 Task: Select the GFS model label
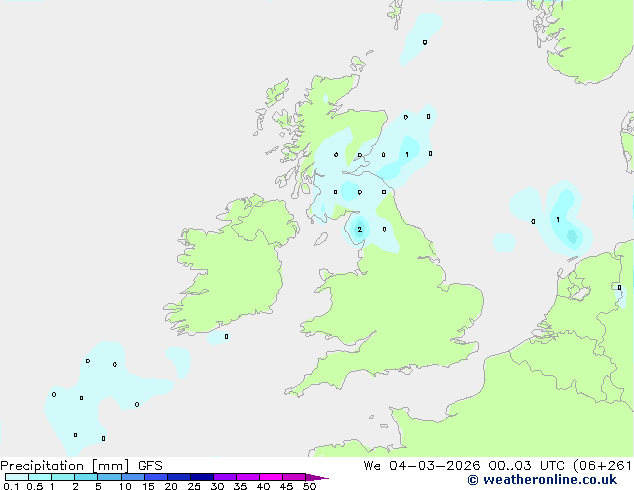(x=150, y=466)
